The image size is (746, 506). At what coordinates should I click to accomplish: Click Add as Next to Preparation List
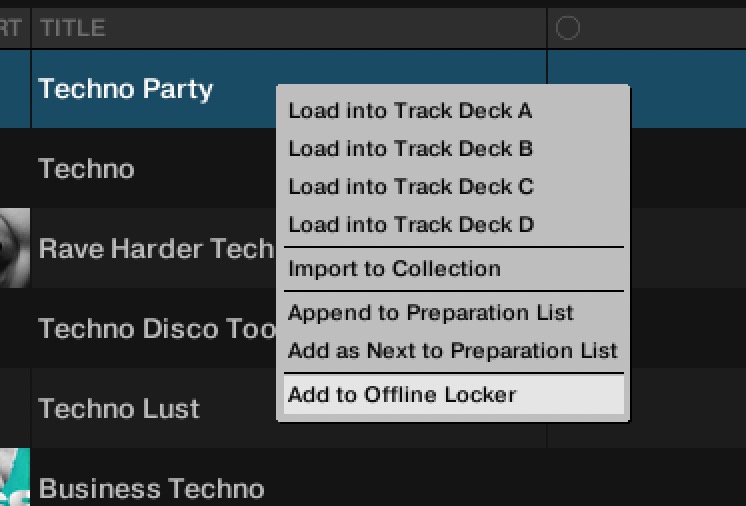[x=452, y=351]
